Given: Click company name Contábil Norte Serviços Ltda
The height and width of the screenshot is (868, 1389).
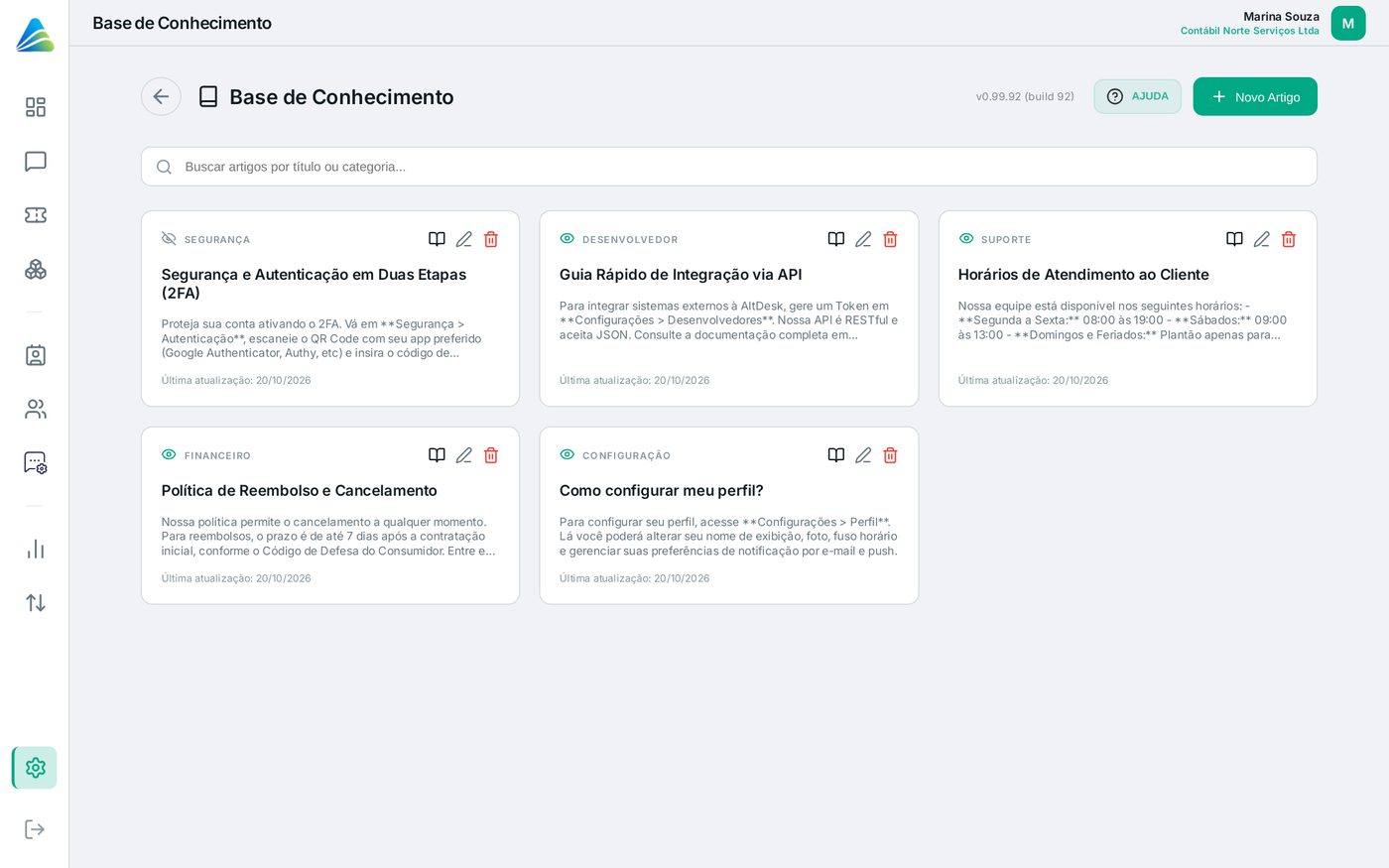Looking at the screenshot, I should (x=1250, y=31).
